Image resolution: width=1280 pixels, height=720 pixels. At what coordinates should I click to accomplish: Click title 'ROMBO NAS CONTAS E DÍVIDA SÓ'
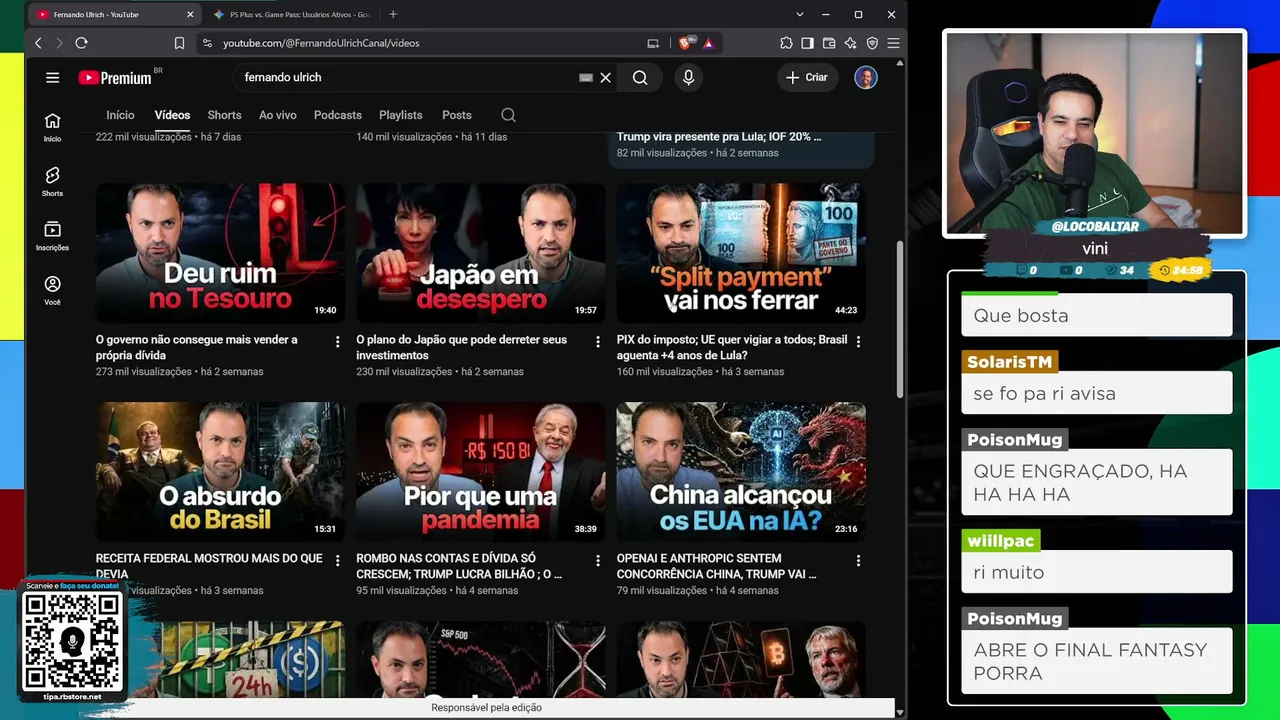(459, 566)
